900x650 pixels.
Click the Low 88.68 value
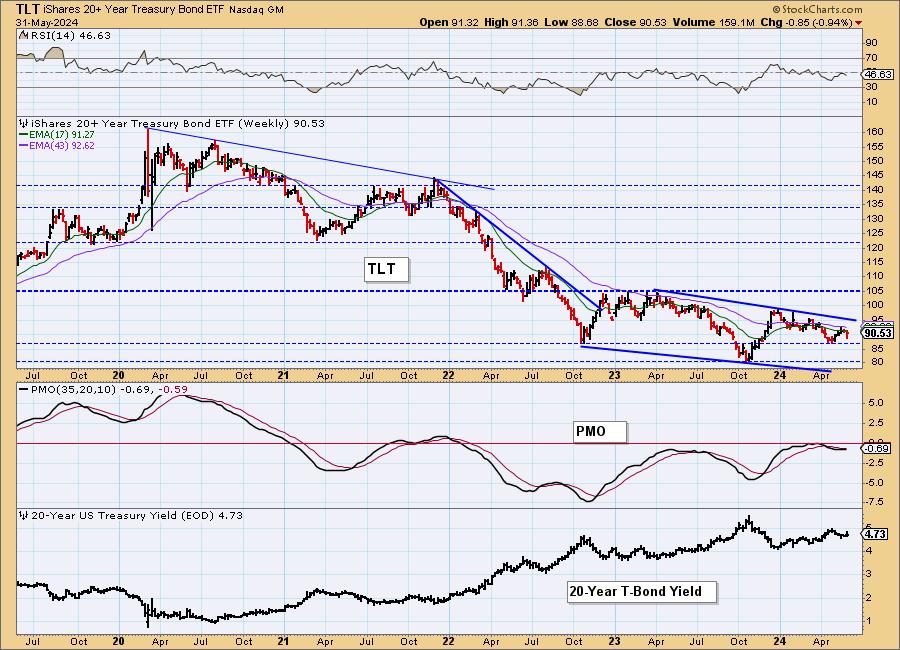click(571, 22)
